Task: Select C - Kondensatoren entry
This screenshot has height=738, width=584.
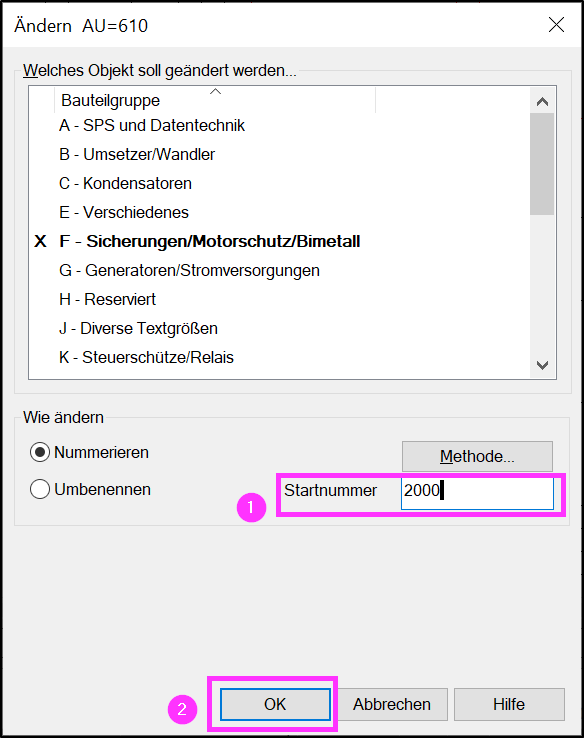Action: point(125,184)
